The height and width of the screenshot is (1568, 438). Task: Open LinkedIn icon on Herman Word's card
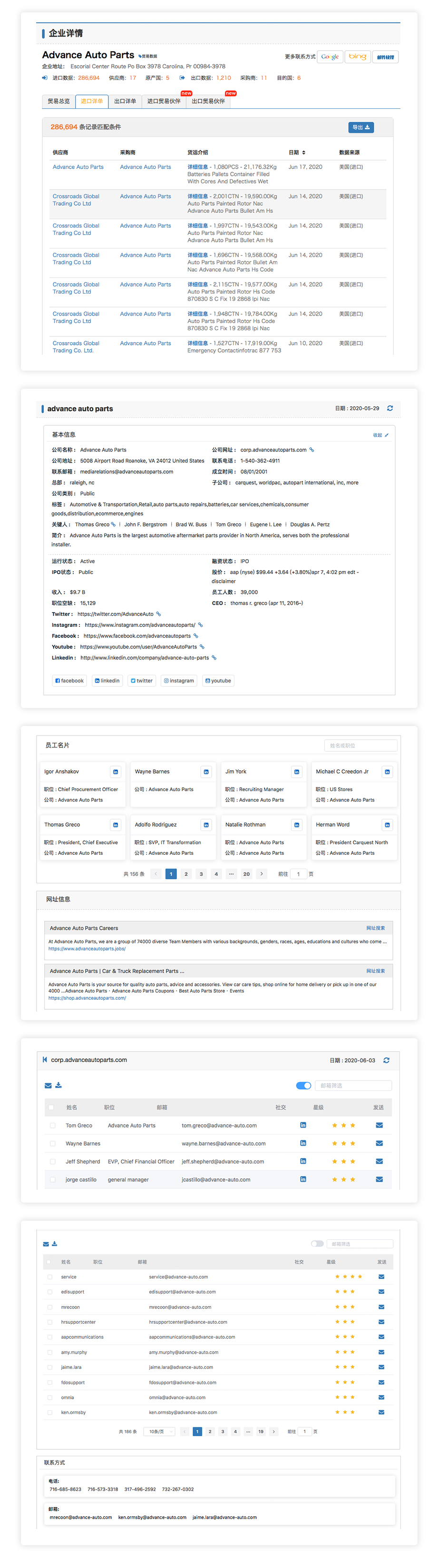(387, 825)
